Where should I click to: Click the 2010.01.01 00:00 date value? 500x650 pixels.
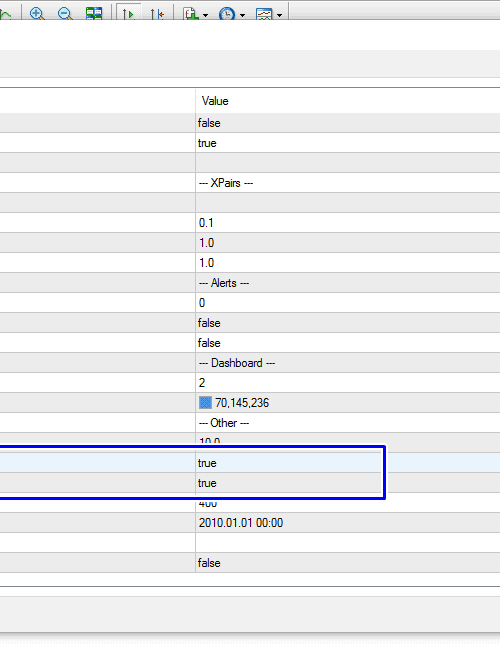241,523
